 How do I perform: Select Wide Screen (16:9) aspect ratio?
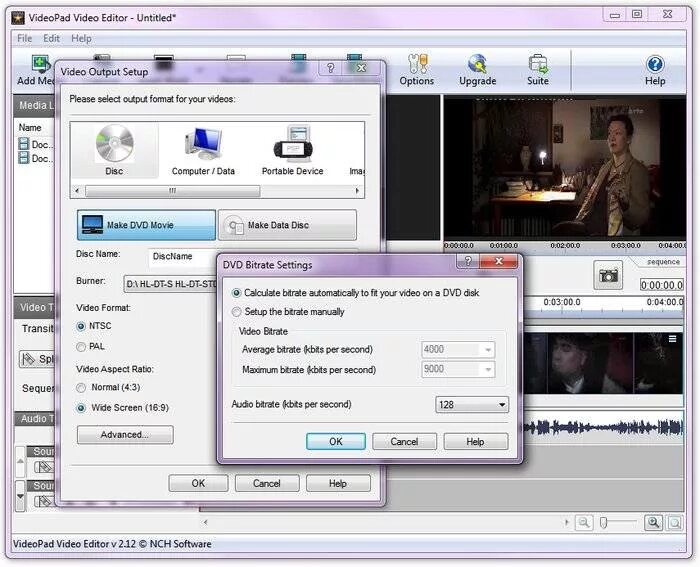pos(81,408)
